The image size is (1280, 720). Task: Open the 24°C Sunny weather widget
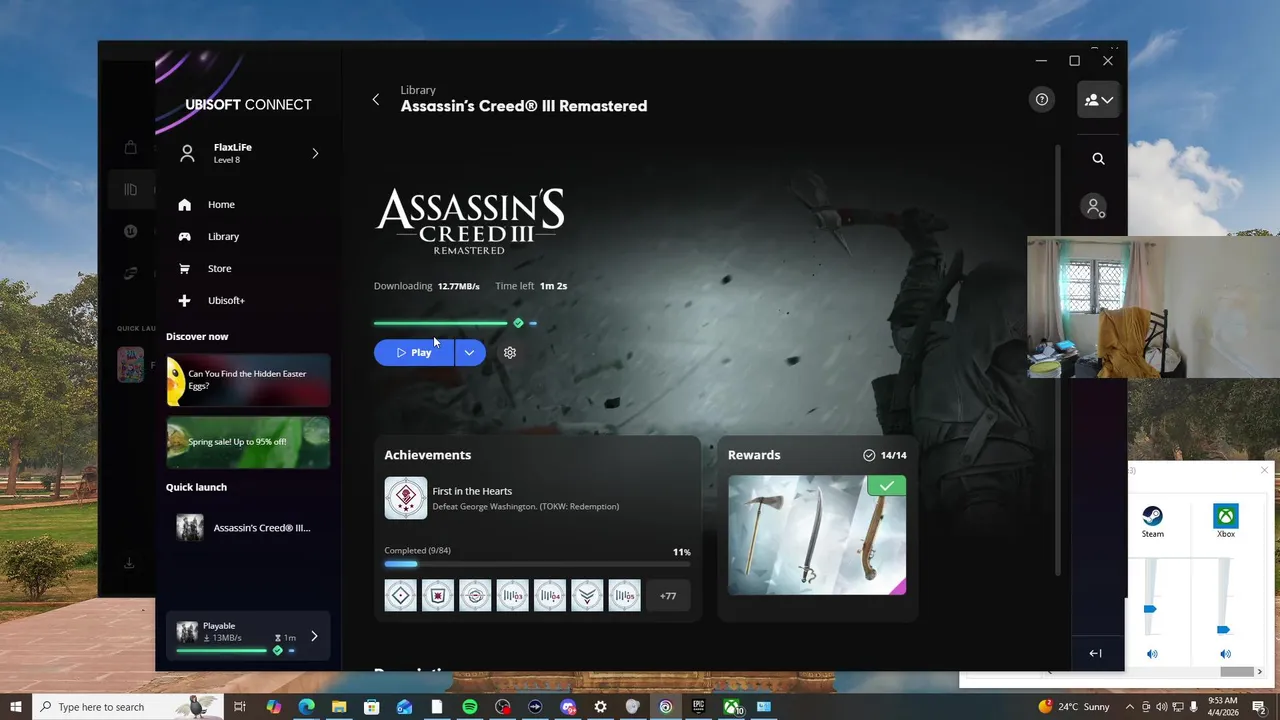[x=1075, y=707]
